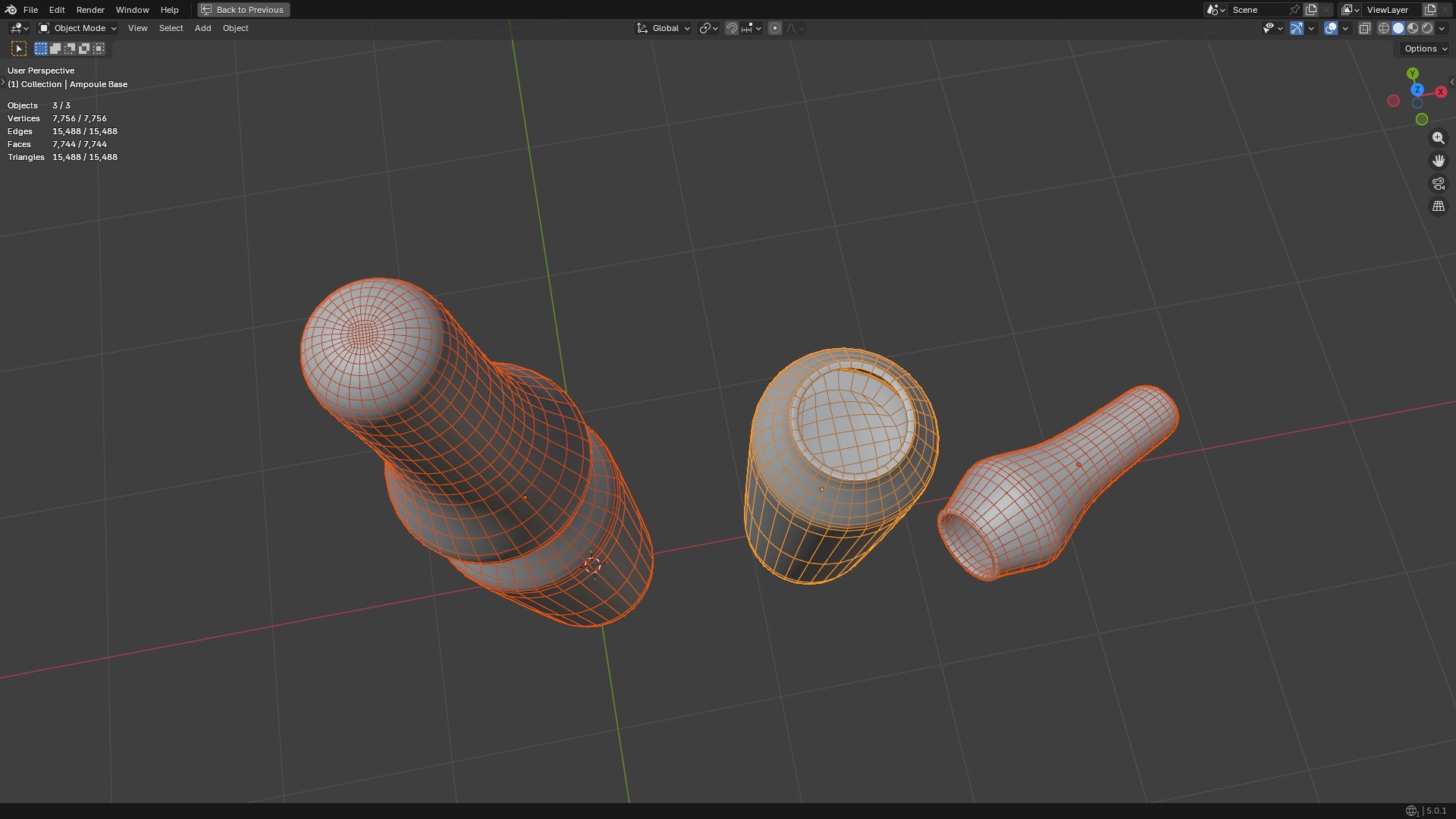This screenshot has height=819, width=1456.
Task: Click the add view layer icon
Action: (1430, 10)
